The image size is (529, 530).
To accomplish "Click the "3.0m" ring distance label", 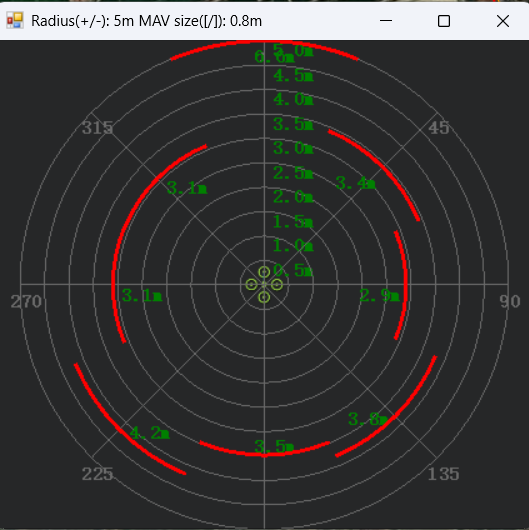I will tap(293, 148).
